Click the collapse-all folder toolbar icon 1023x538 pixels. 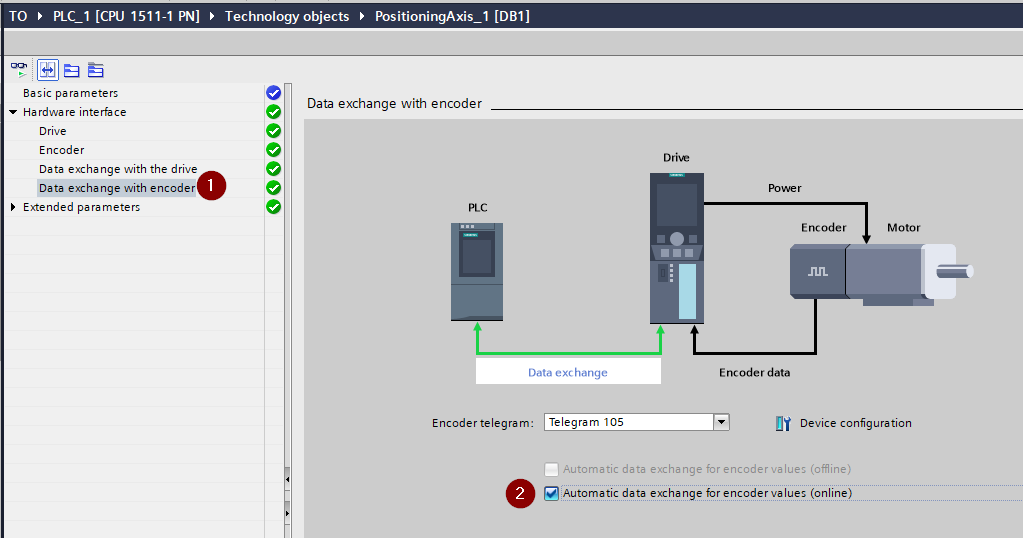72,70
